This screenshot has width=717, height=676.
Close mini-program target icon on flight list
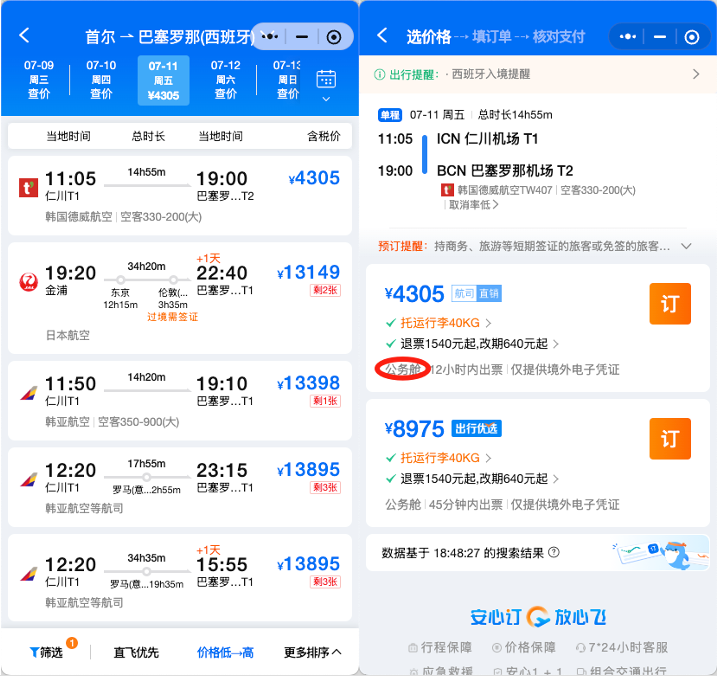(334, 37)
